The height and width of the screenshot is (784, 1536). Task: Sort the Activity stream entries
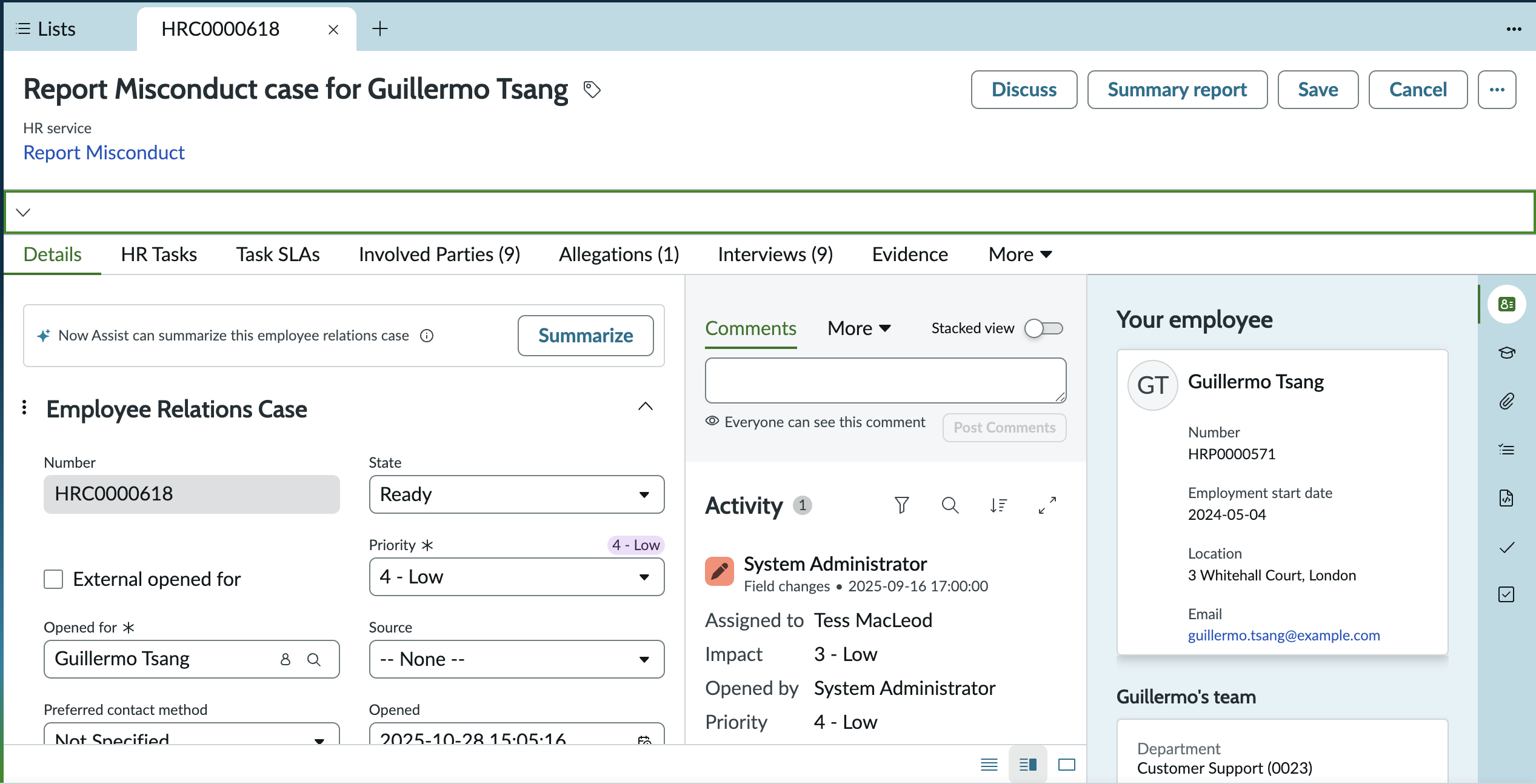pos(998,505)
